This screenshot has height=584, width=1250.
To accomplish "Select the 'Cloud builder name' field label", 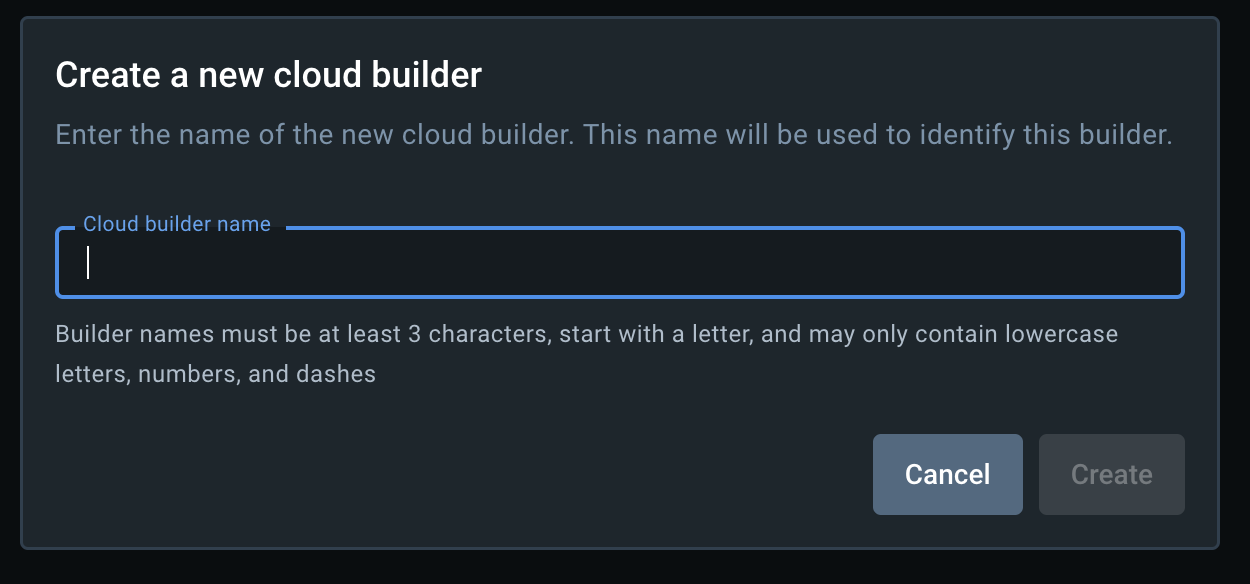I will [176, 224].
